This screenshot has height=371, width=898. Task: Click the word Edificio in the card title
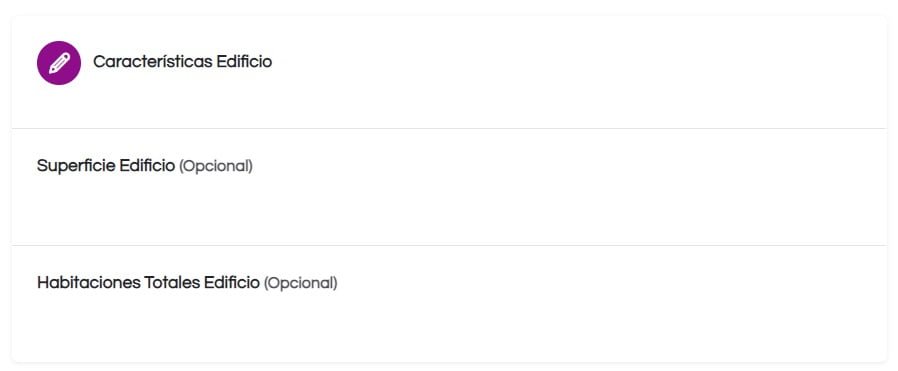pyautogui.click(x=244, y=62)
